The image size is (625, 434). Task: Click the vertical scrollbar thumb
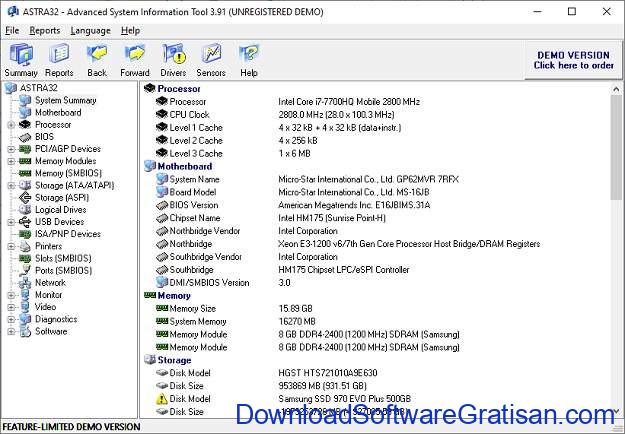click(x=616, y=147)
